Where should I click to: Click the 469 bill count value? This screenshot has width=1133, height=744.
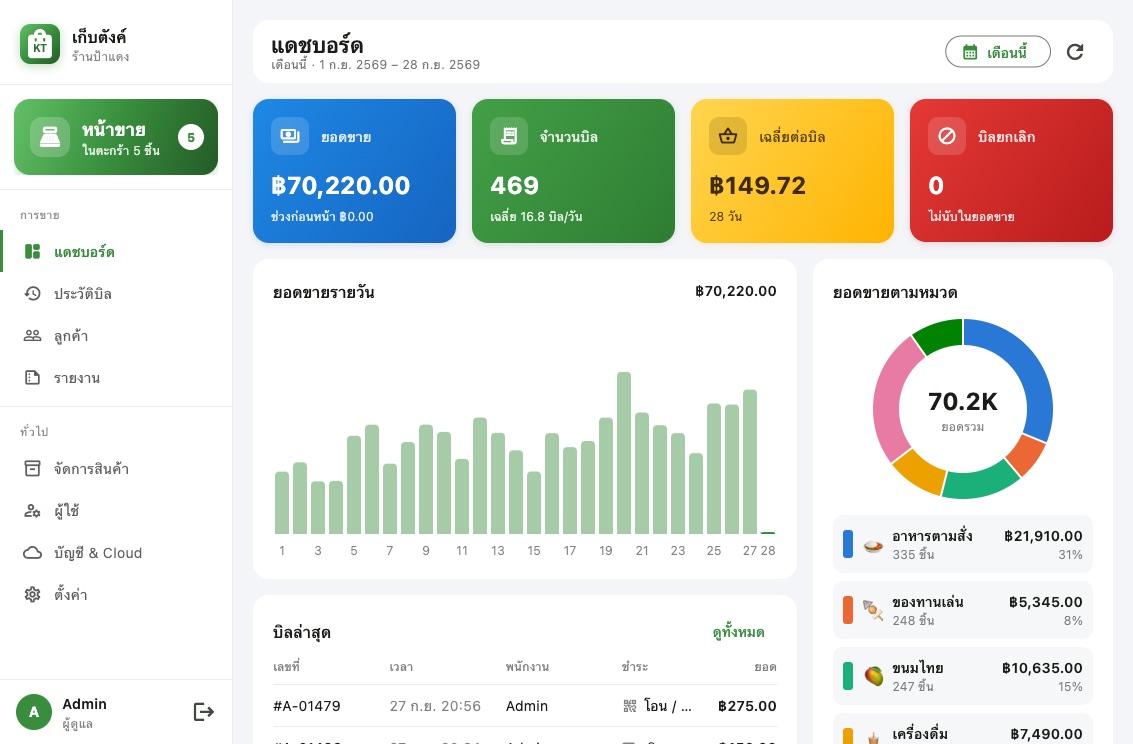514,186
